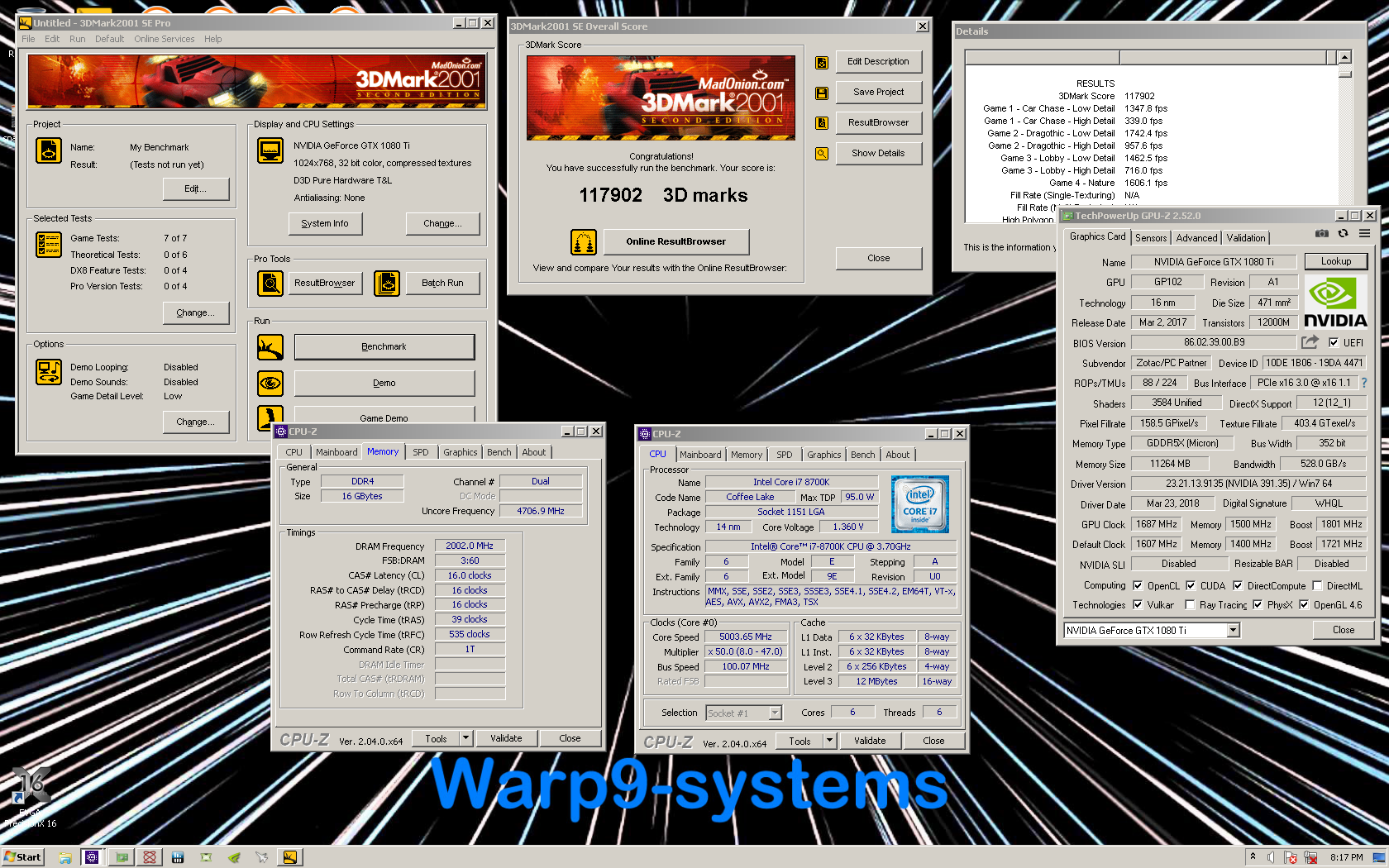Click the Selected Tests checklist icon
1389x868 pixels.
click(x=49, y=245)
